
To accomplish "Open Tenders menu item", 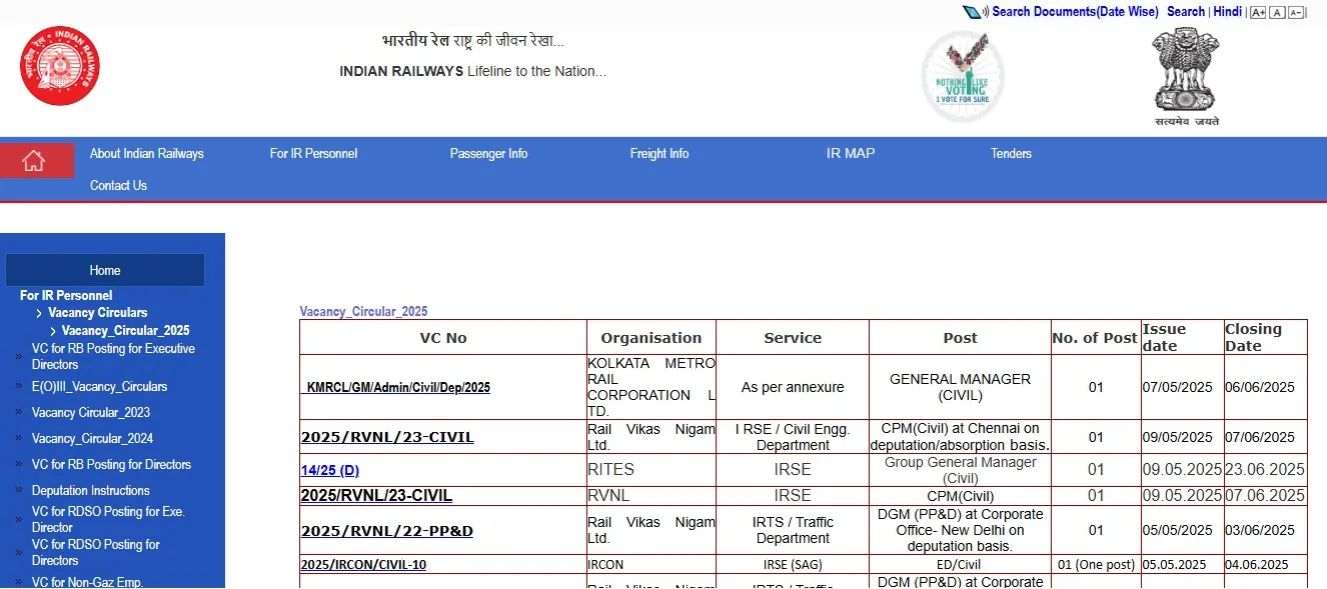I will click(x=1011, y=154).
